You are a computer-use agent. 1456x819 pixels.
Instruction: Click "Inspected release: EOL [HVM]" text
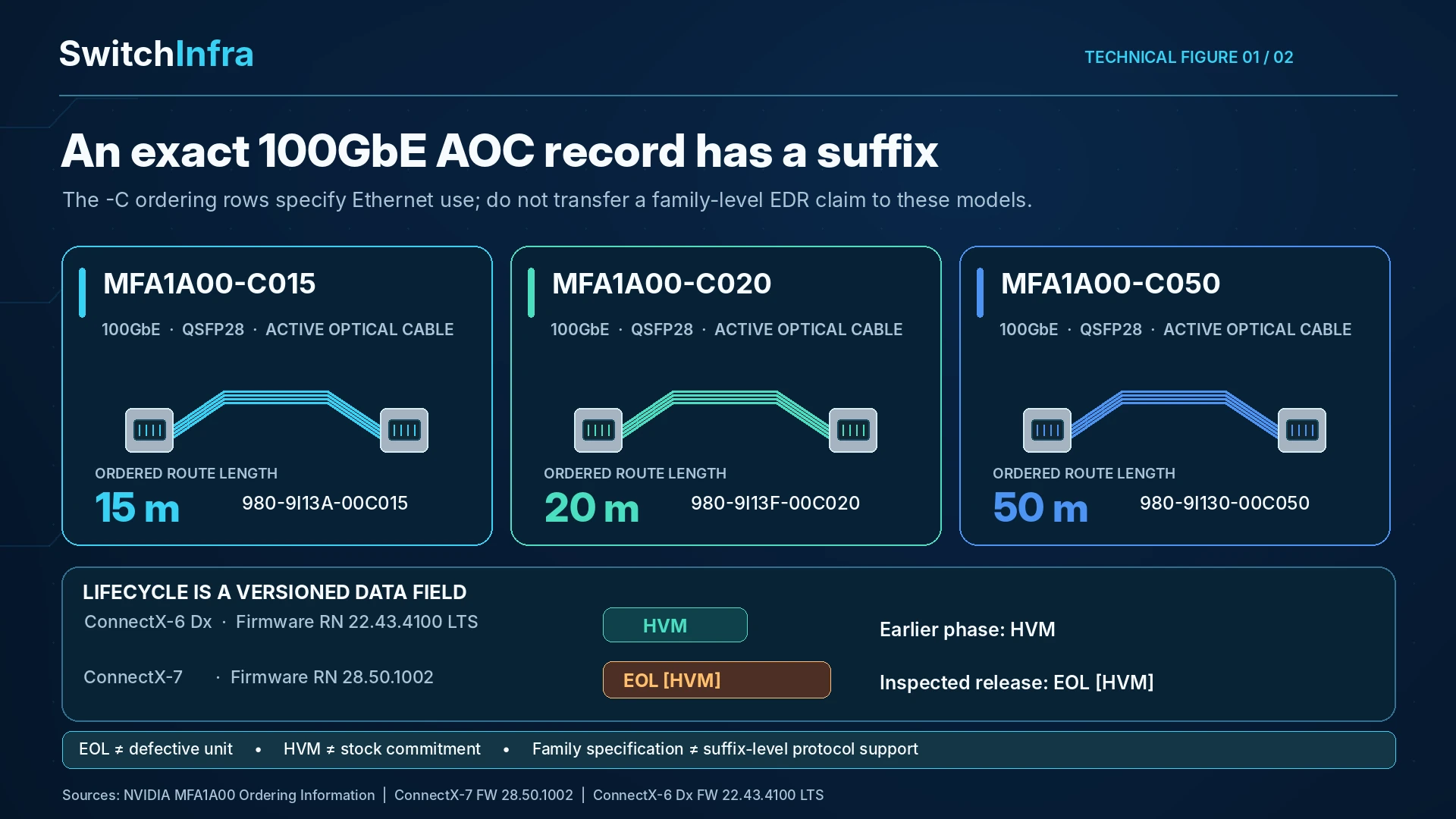point(1016,682)
